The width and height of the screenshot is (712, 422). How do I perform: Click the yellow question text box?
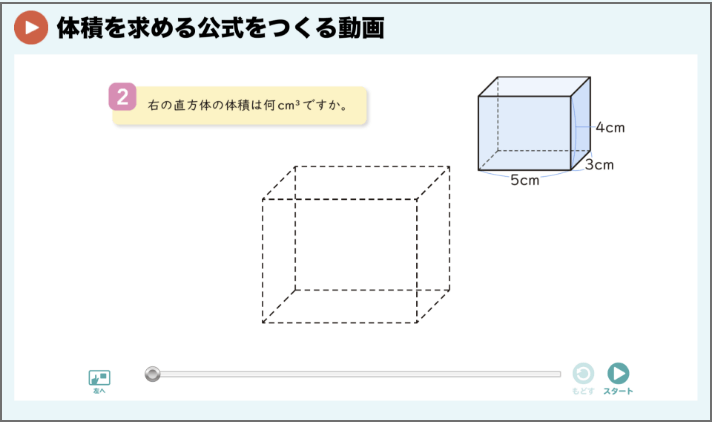pyautogui.click(x=239, y=105)
